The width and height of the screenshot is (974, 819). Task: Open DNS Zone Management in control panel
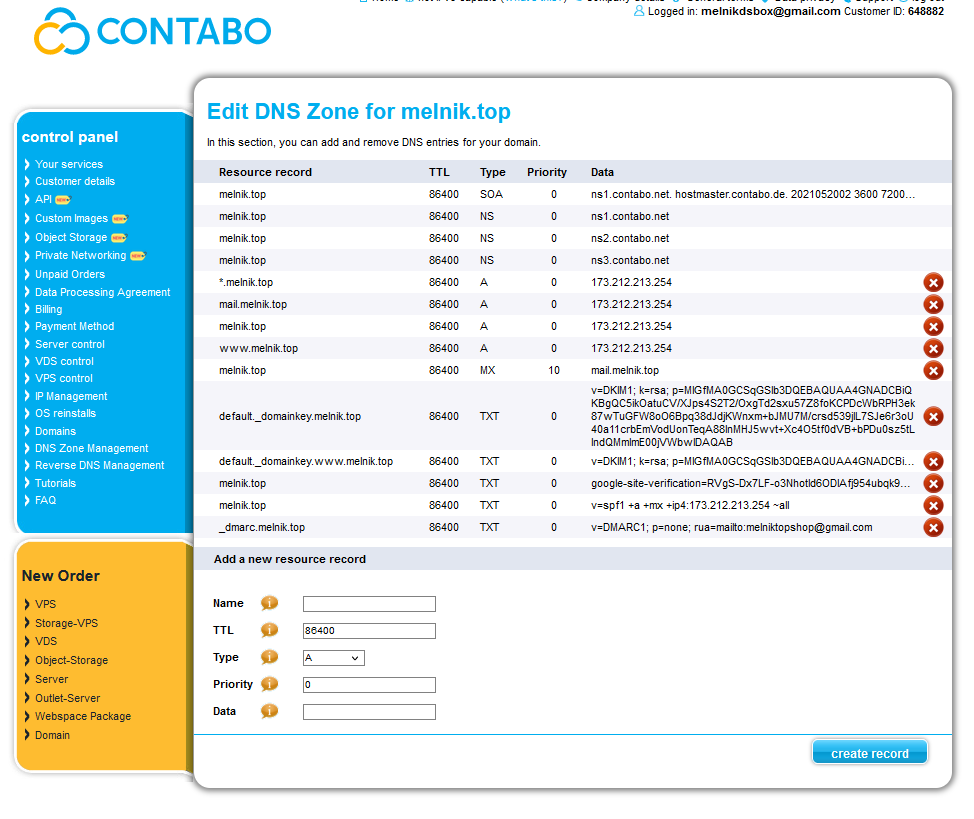[91, 448]
